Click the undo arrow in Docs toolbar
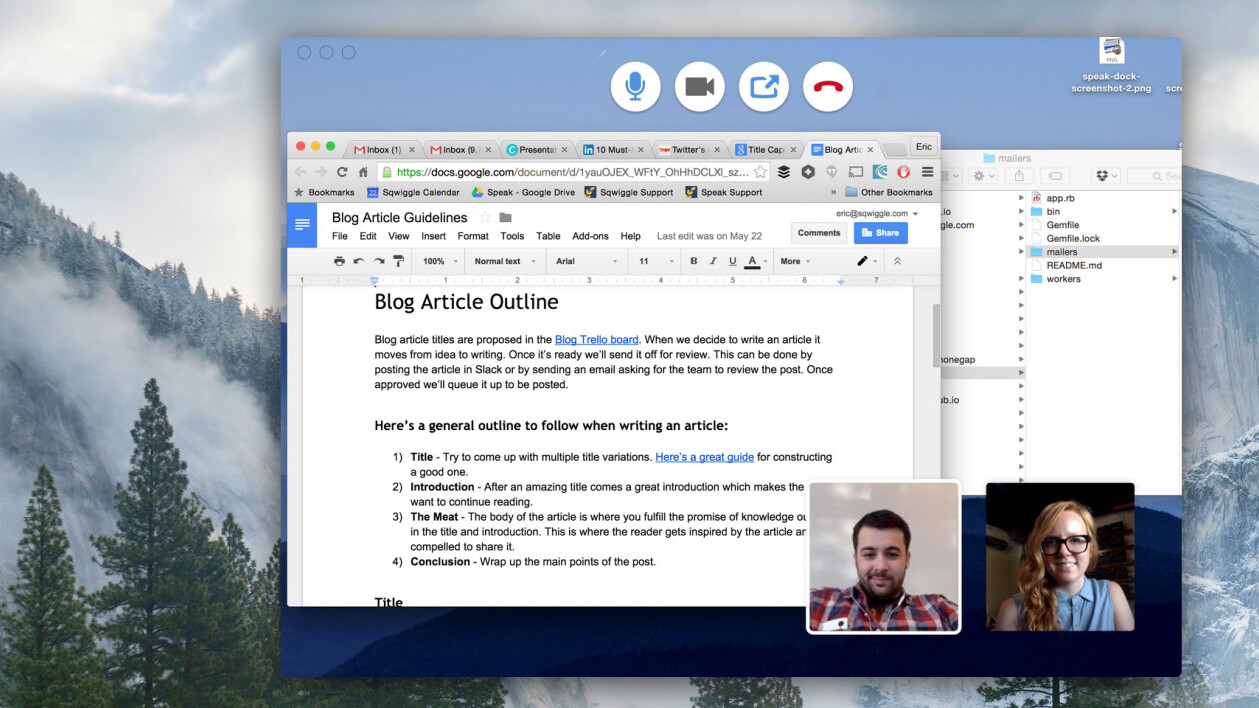This screenshot has height=708, width=1259. coord(359,261)
